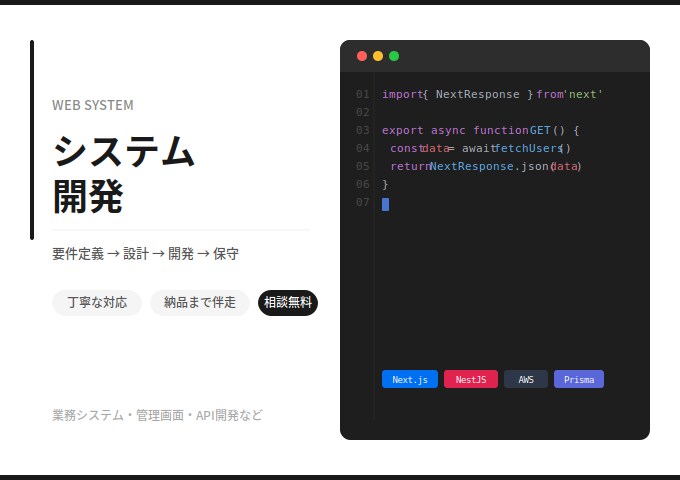
Task: Click the const data = await fetchUsers line
Action: pyautogui.click(x=481, y=148)
